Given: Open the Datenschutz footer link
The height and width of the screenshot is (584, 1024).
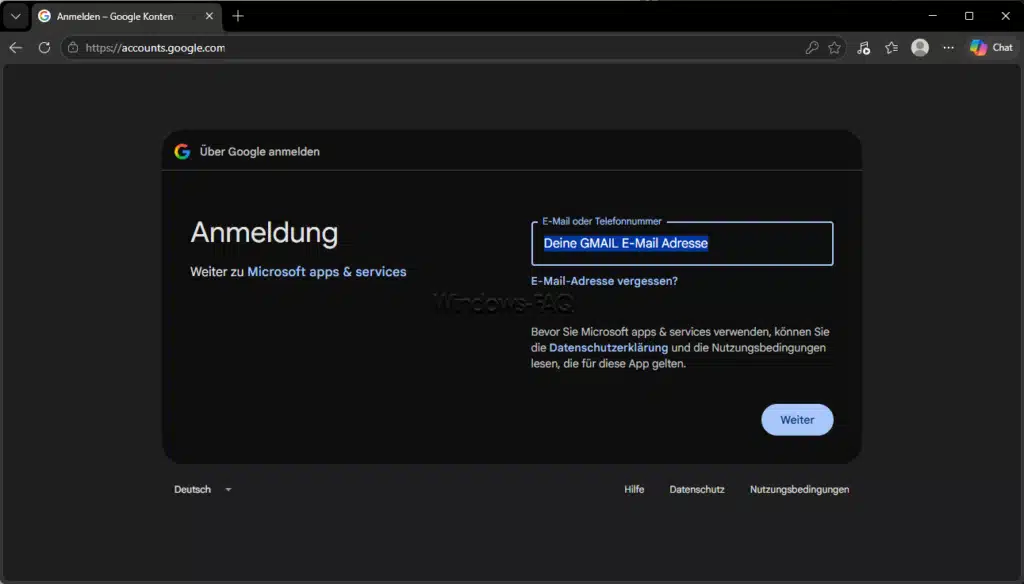Looking at the screenshot, I should point(697,489).
